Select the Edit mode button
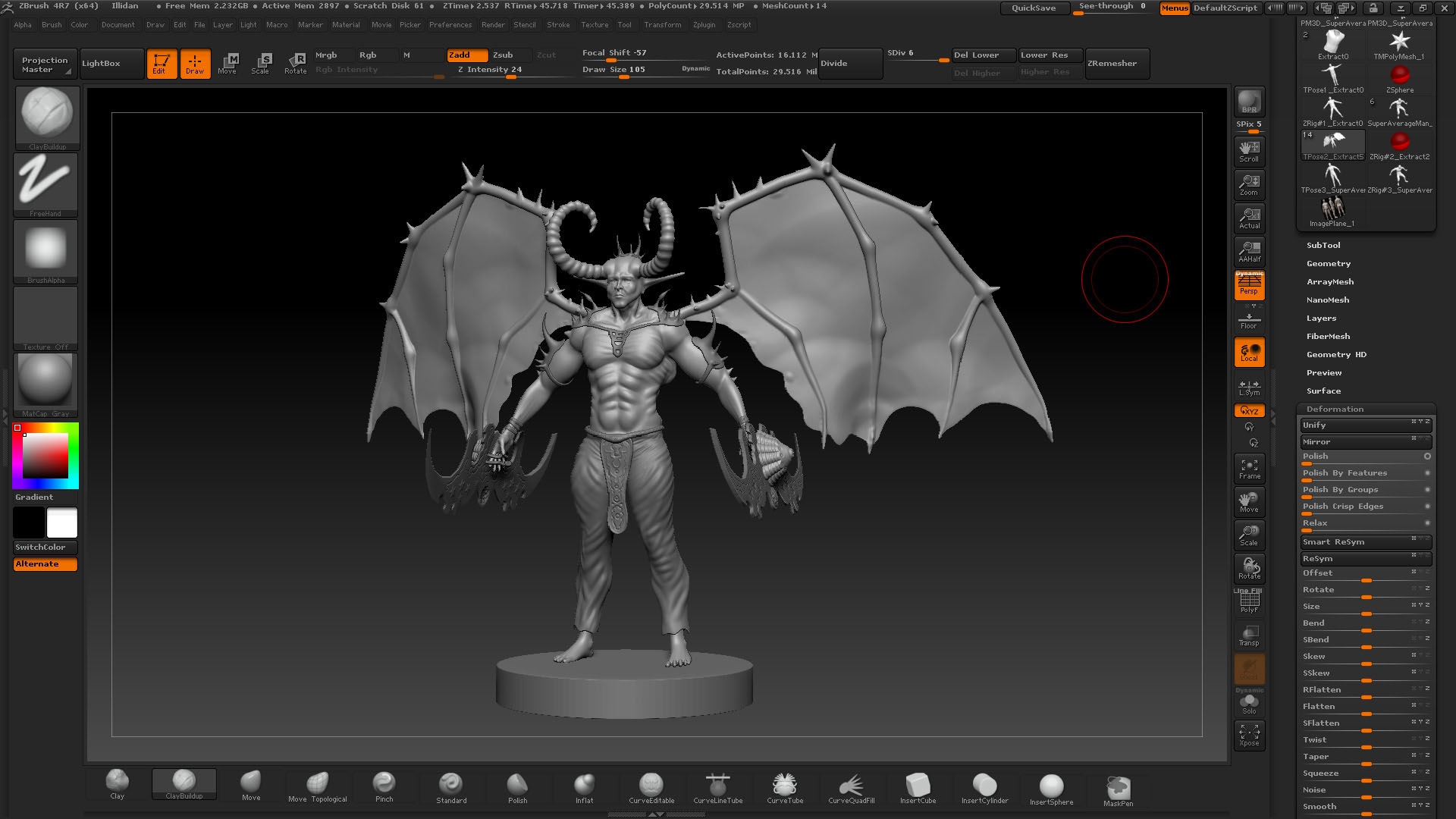 tap(161, 64)
